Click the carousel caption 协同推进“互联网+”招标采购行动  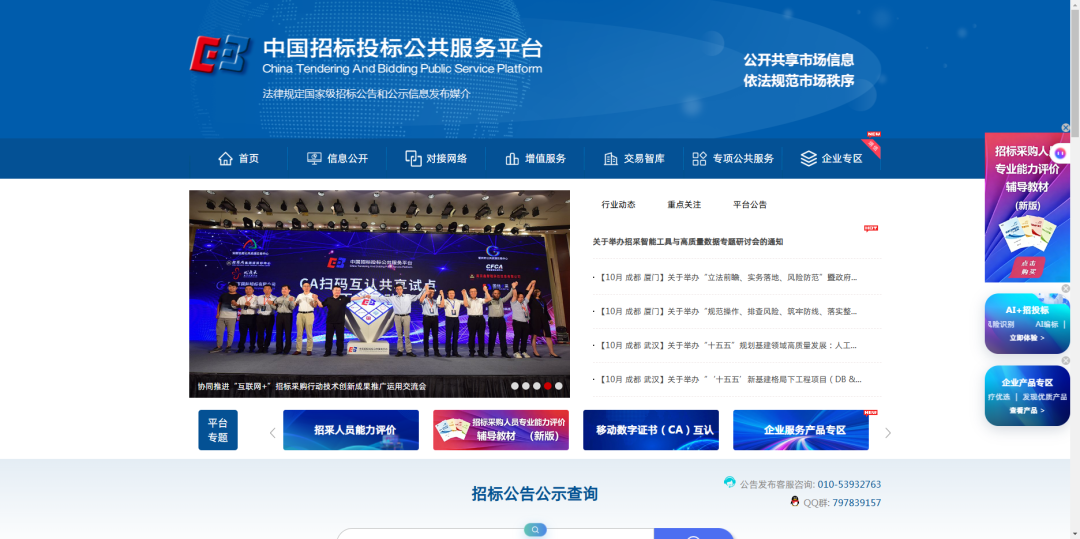[x=312, y=386]
